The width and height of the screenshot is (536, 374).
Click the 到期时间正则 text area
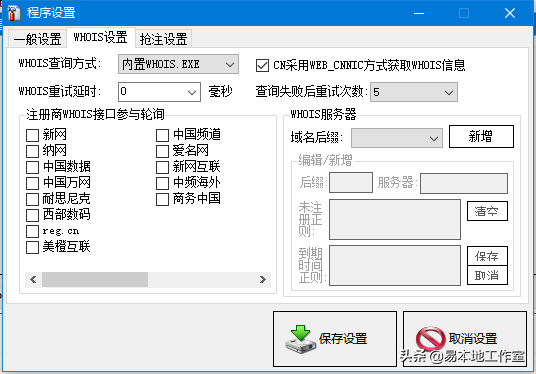[395, 265]
